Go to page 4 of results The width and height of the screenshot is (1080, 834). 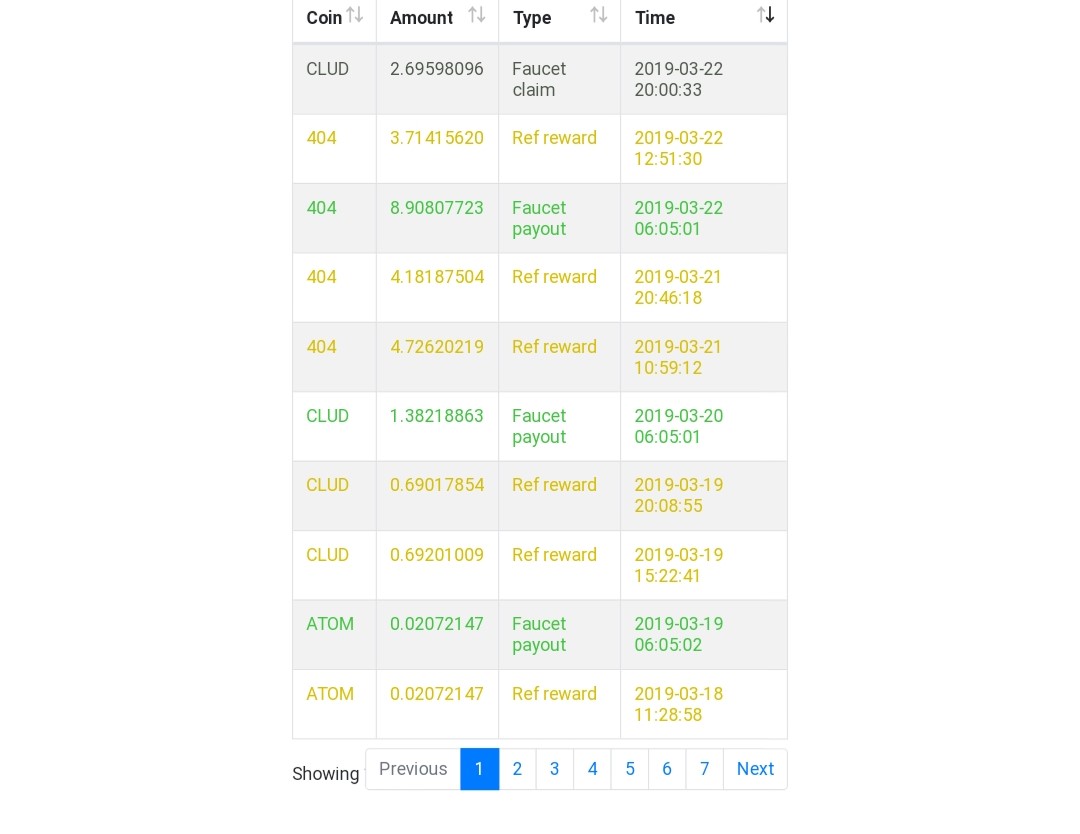pos(592,769)
